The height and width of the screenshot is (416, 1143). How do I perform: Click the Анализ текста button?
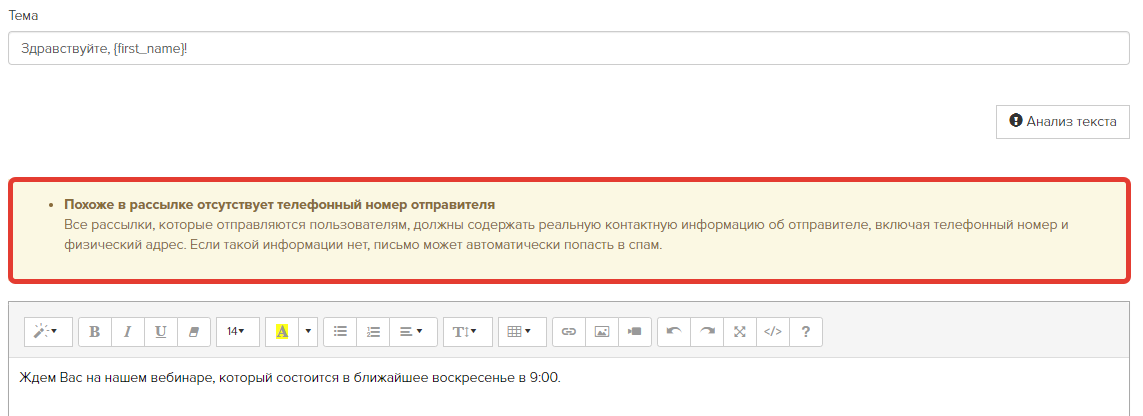1063,122
